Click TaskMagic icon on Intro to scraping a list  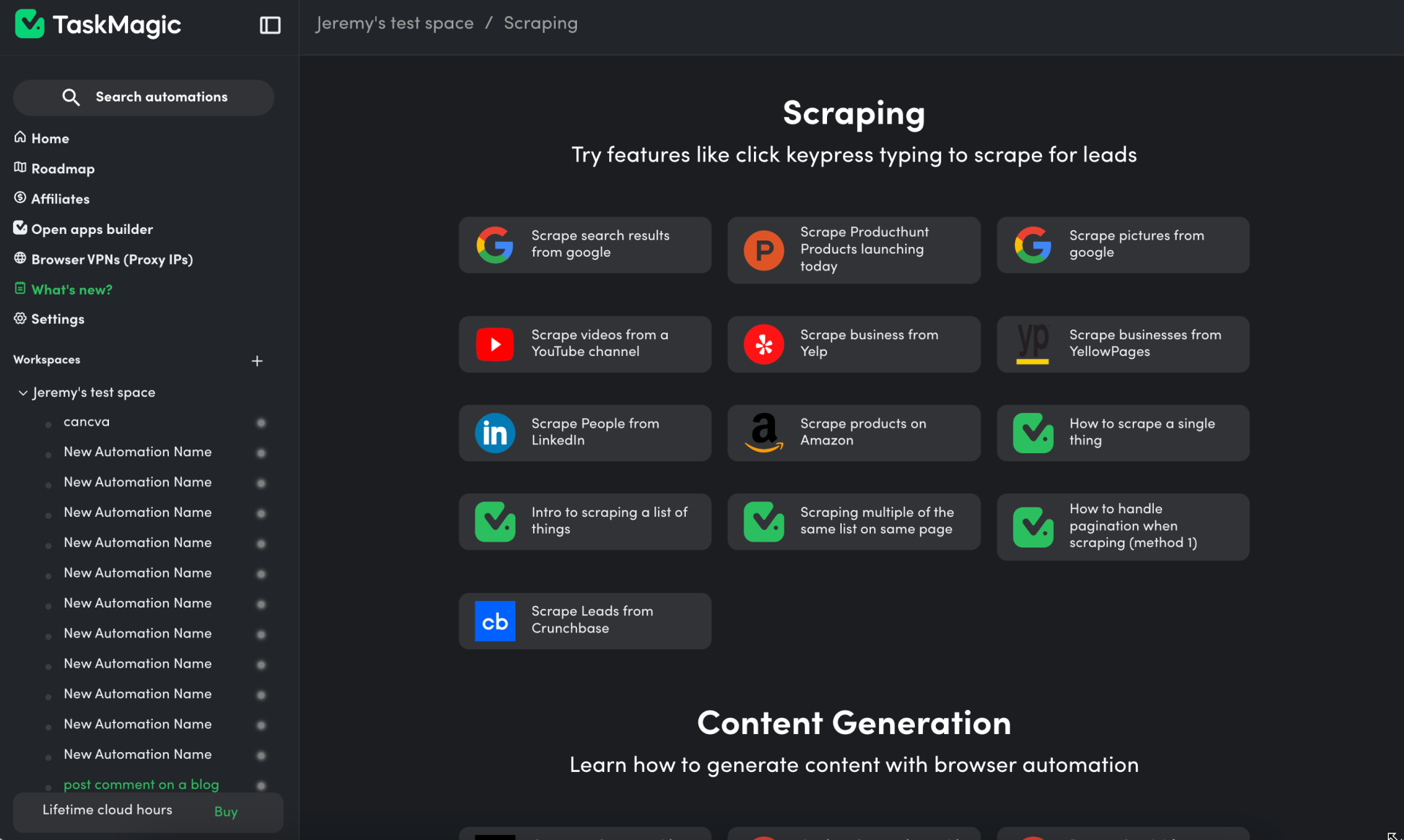[x=495, y=522]
